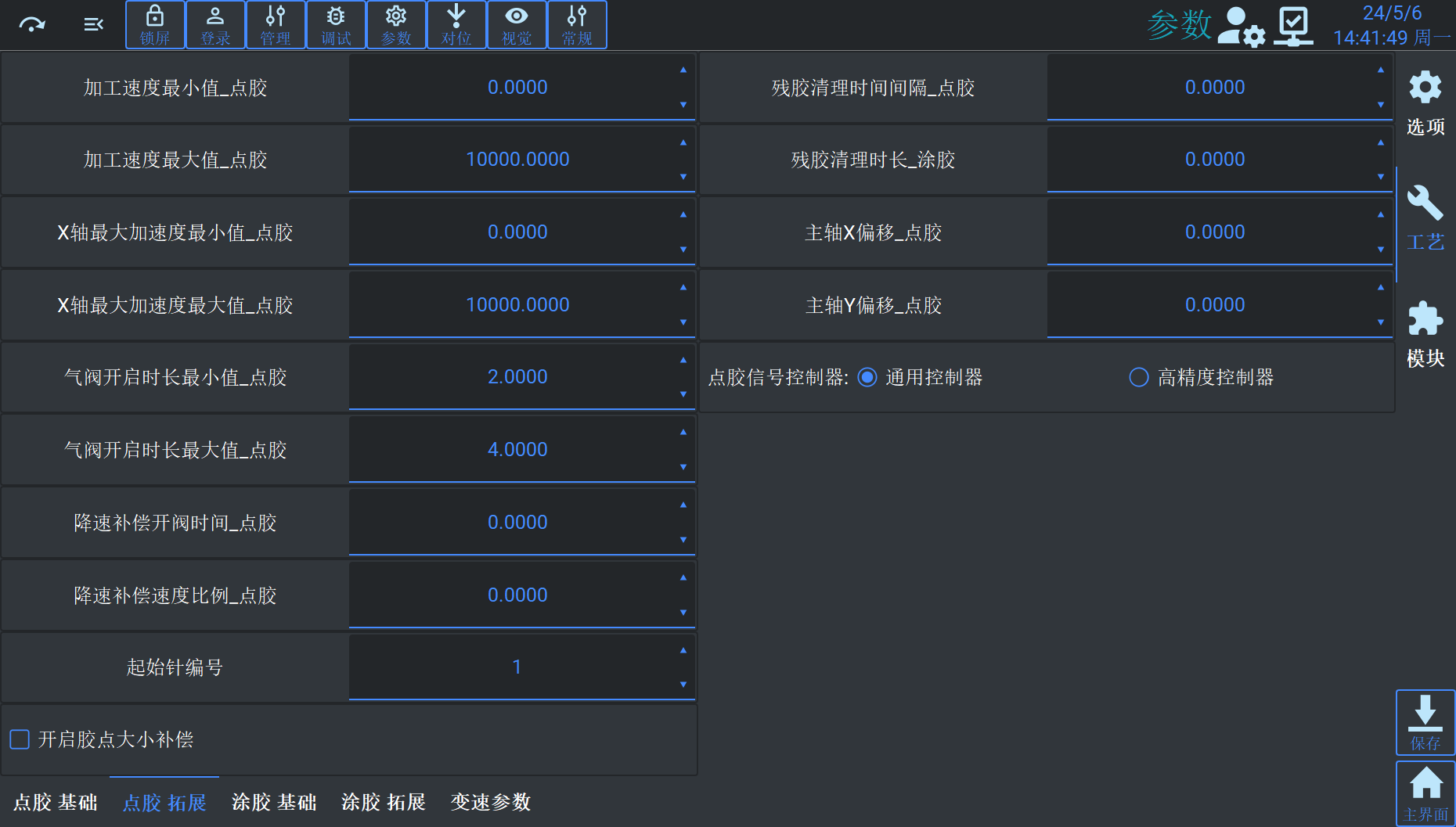The width and height of the screenshot is (1456, 827).
Task: Select 通用控制器 radio button
Action: [867, 378]
